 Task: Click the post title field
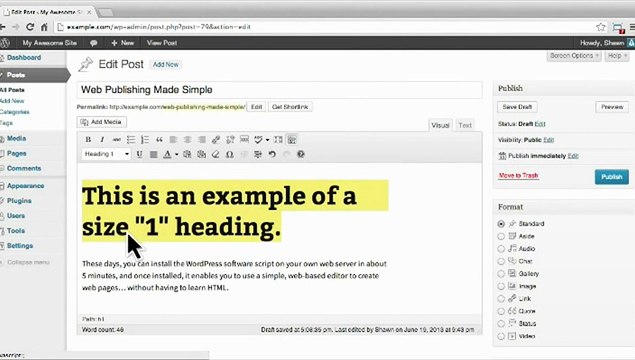click(279, 90)
